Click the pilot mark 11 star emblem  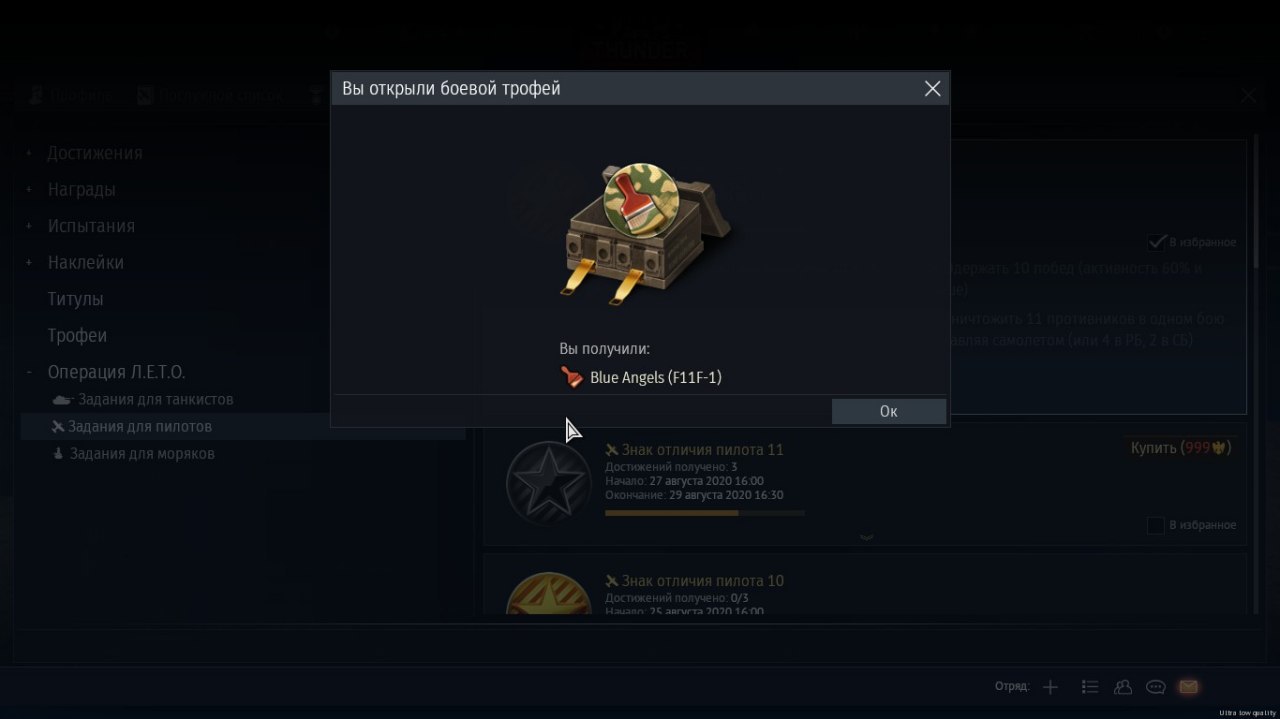[x=548, y=484]
